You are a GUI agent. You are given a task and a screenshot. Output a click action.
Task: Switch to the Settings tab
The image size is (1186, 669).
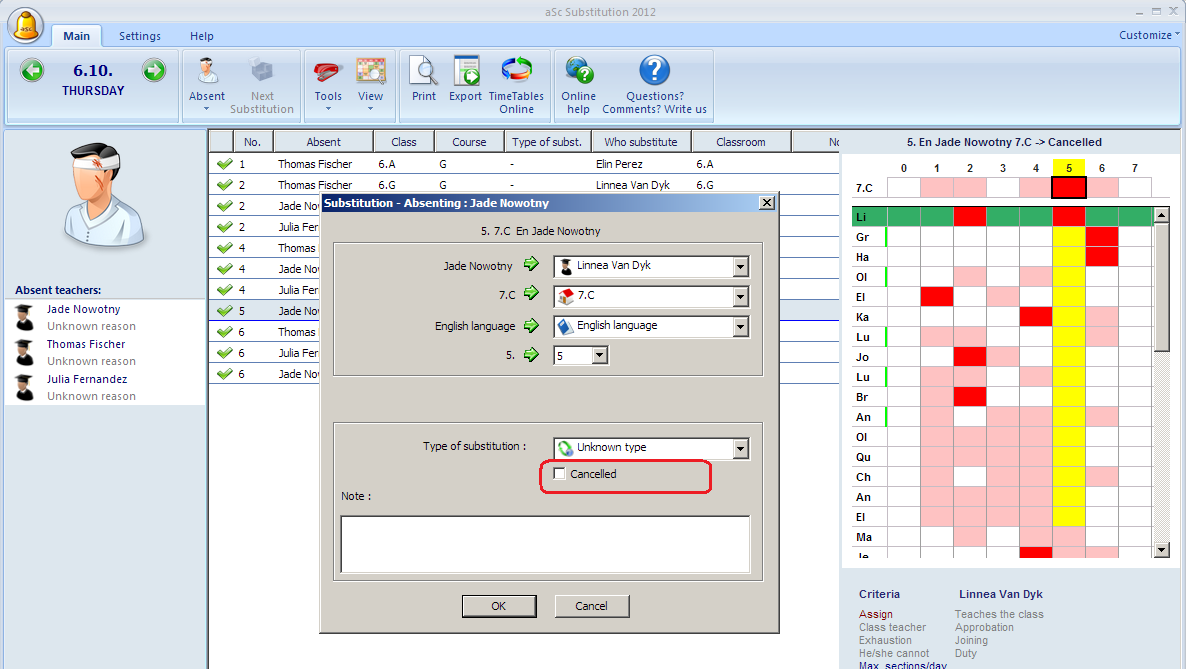pos(140,36)
